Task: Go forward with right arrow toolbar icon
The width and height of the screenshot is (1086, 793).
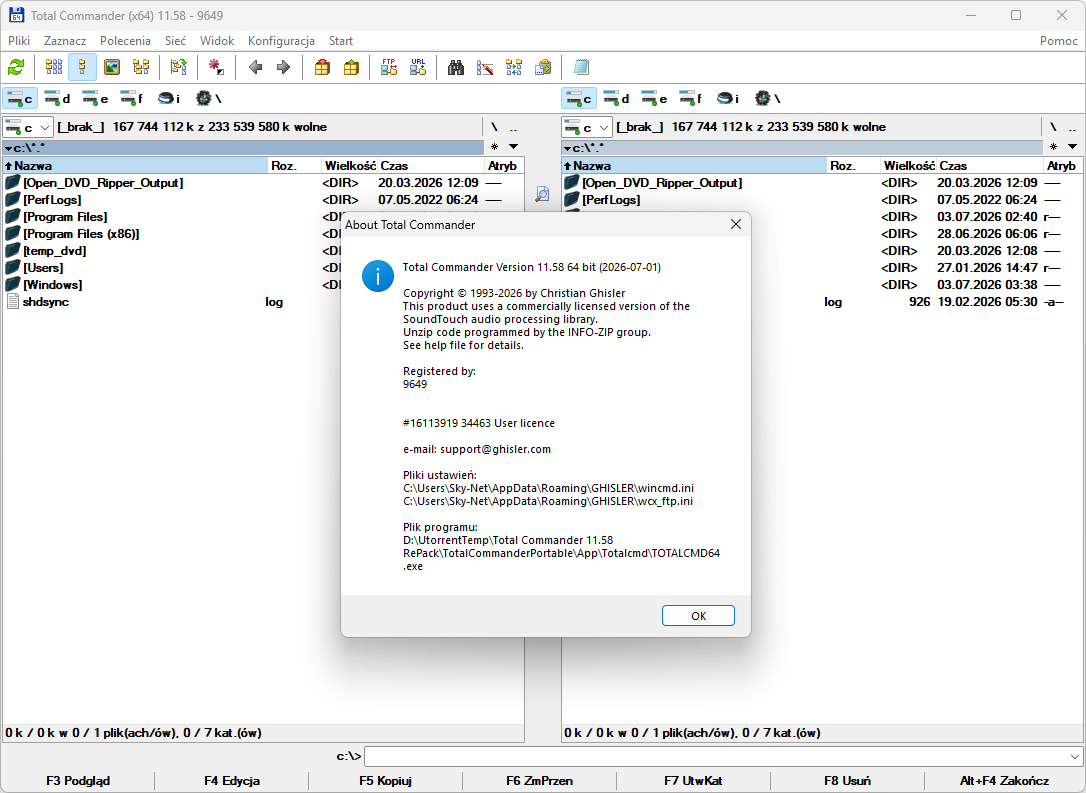Action: (283, 67)
